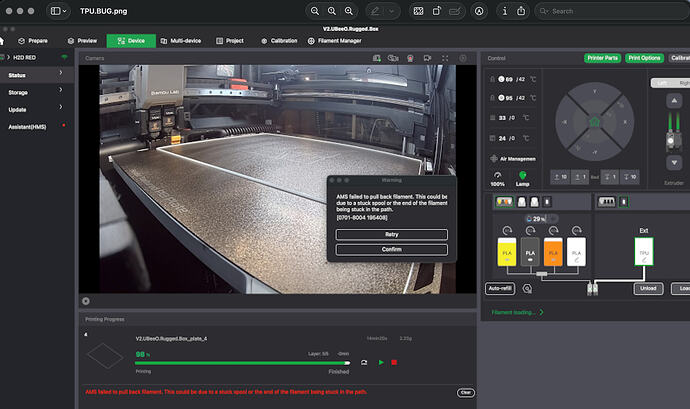Click right nozzle temperature 95 value
690x409 pixels.
click(509, 98)
